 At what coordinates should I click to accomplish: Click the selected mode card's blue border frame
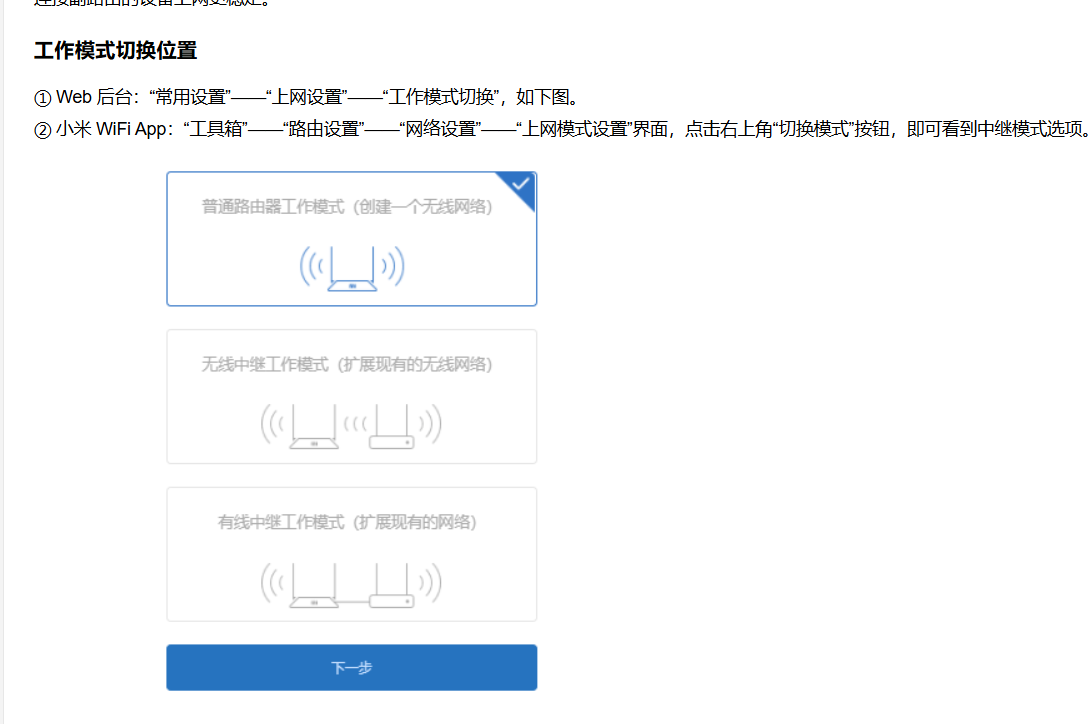coord(168,238)
